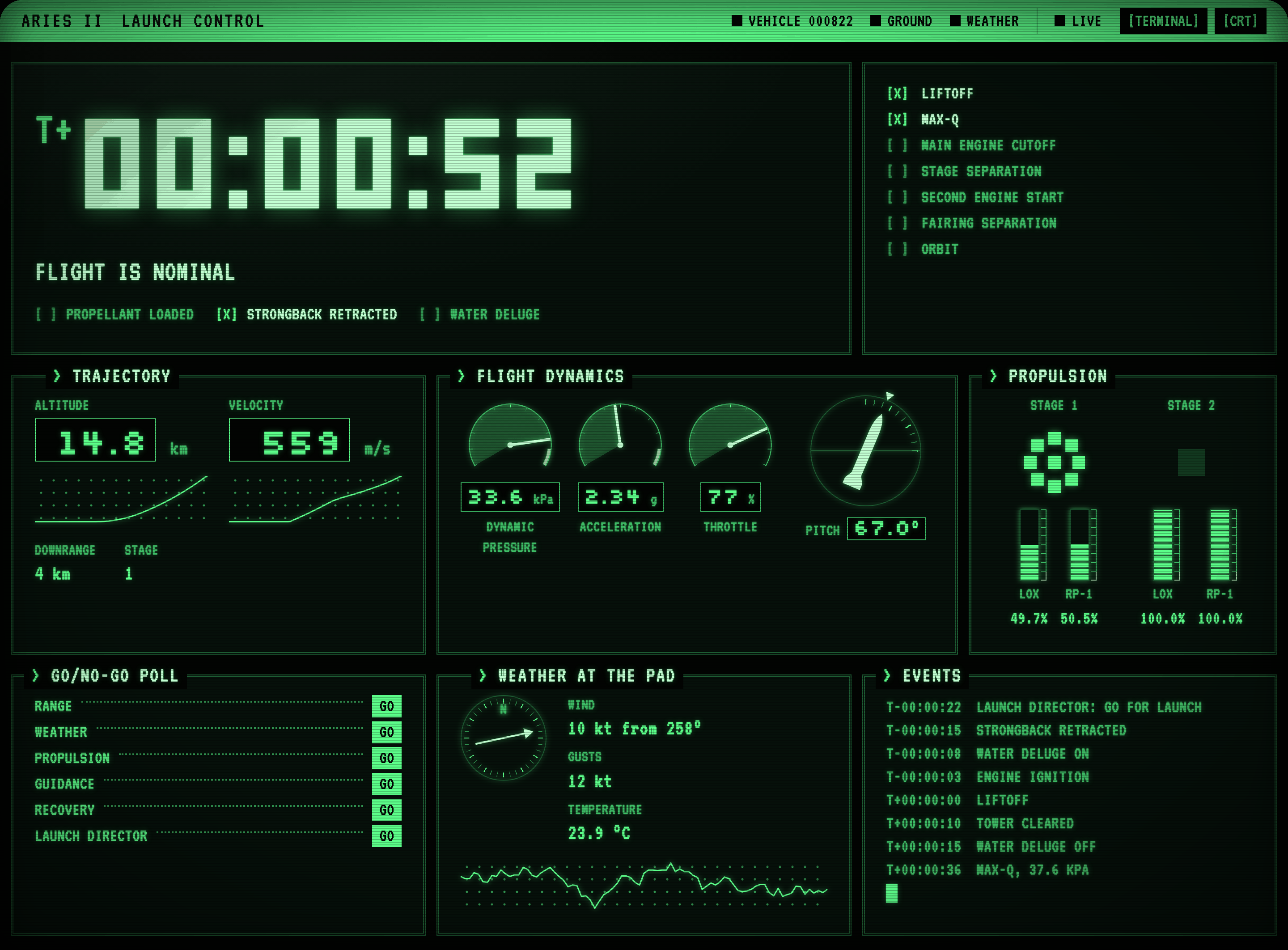
Task: Toggle the MAX-Q milestone checkbox
Action: (x=897, y=119)
